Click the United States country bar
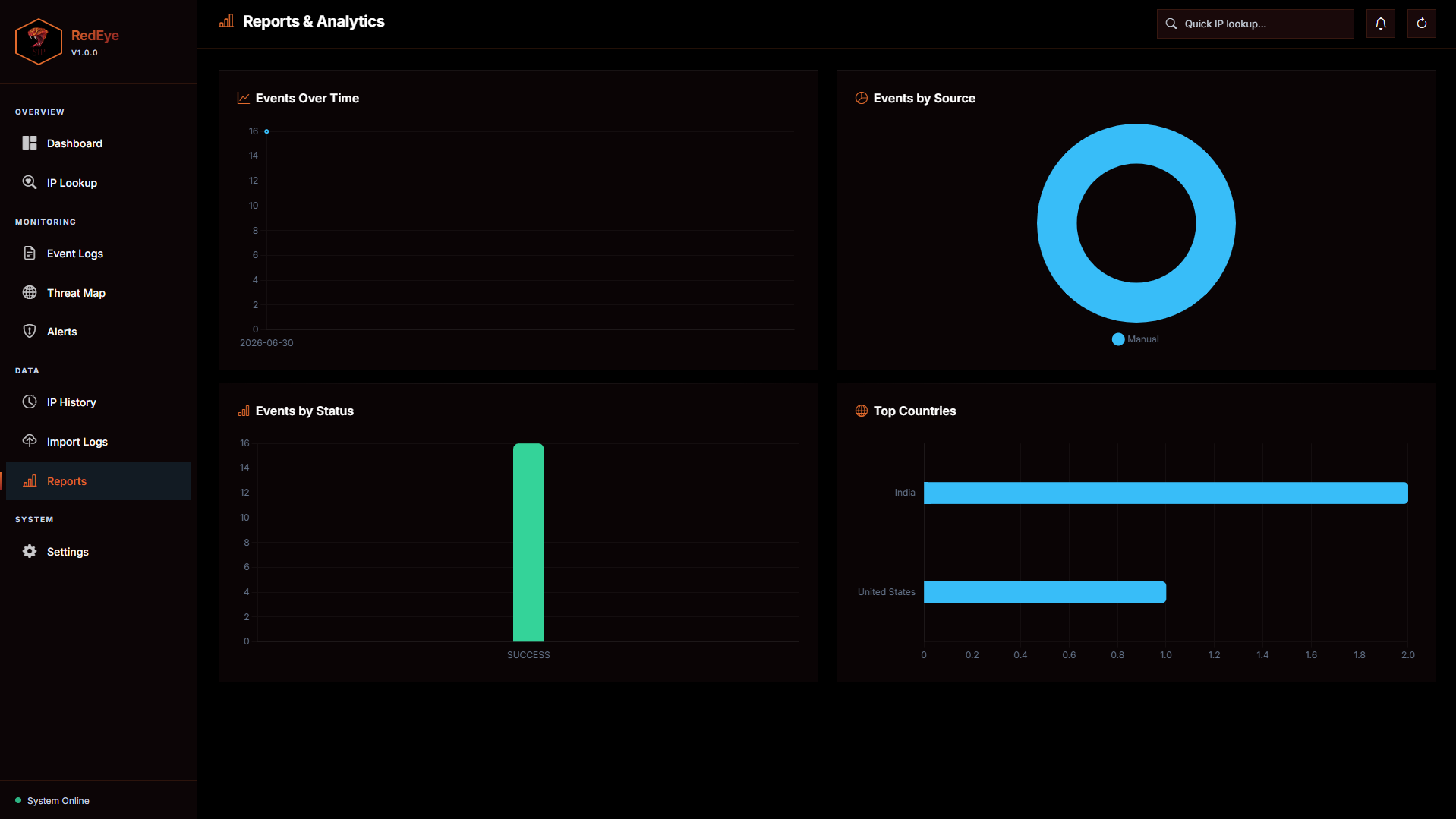 point(1045,592)
